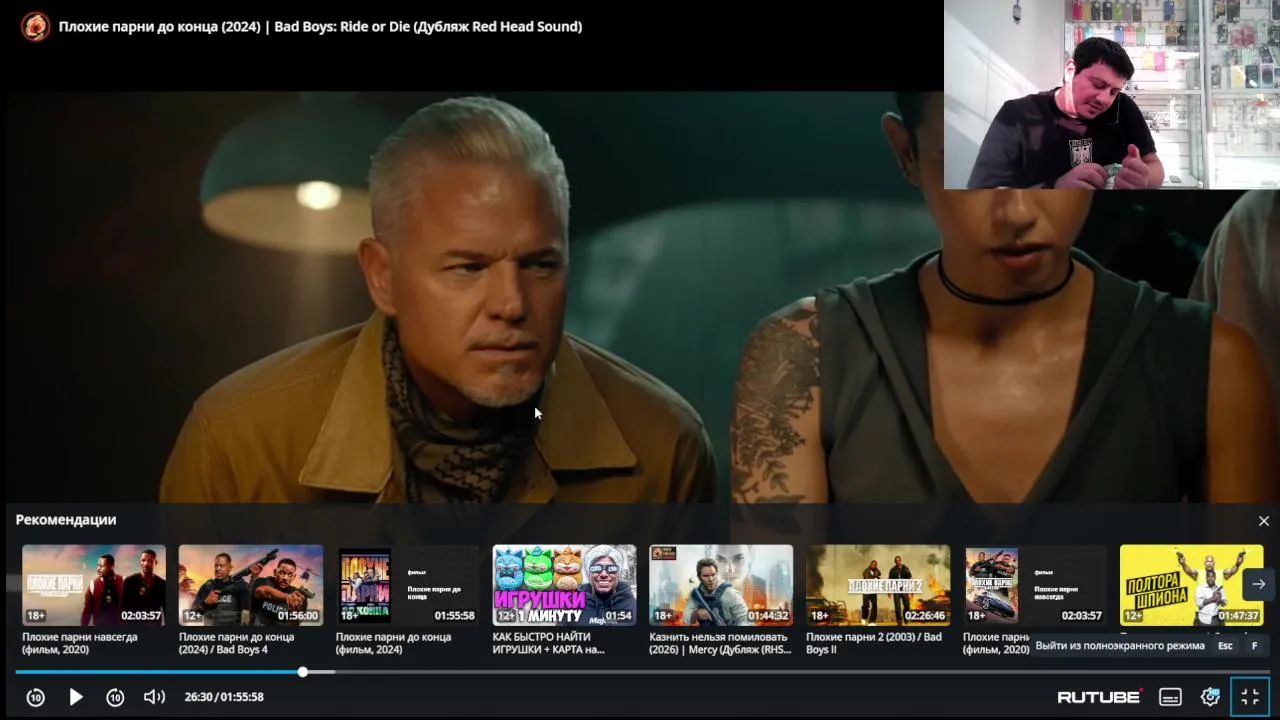This screenshot has height=720, width=1280.
Task: Click title КАК БЫСТРО НАЙТИ ИГРУШКИ
Action: point(549,643)
